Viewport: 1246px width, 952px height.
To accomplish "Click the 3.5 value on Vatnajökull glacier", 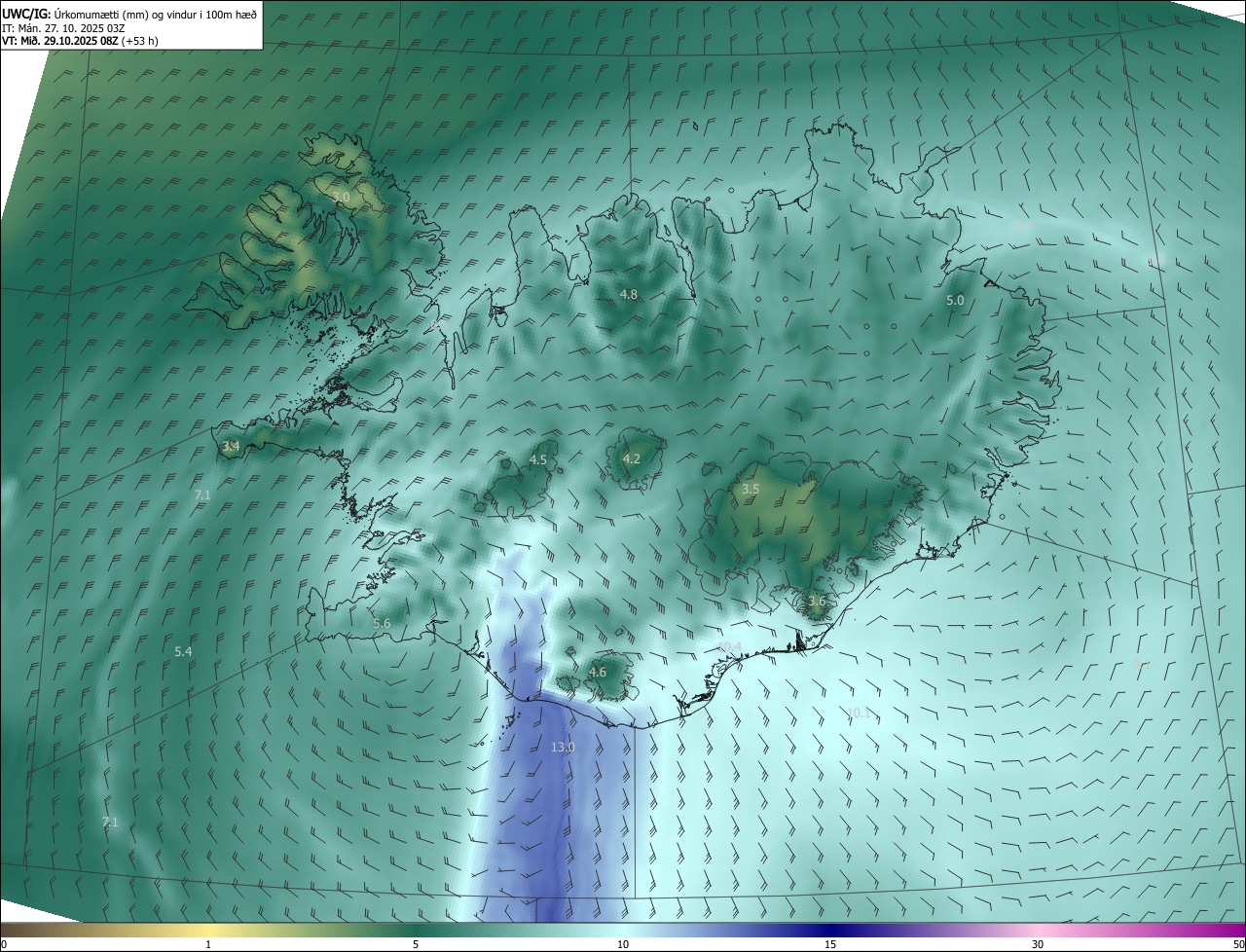I will (x=751, y=489).
